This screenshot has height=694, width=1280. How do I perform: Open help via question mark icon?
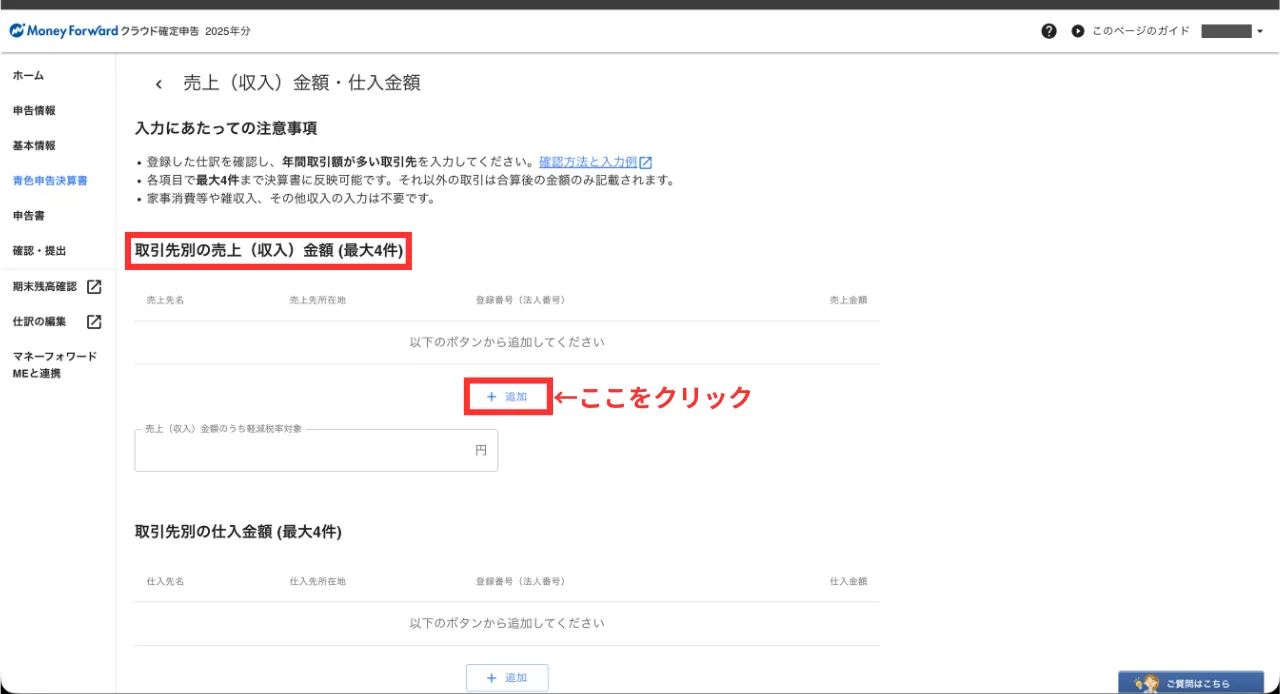[1048, 31]
